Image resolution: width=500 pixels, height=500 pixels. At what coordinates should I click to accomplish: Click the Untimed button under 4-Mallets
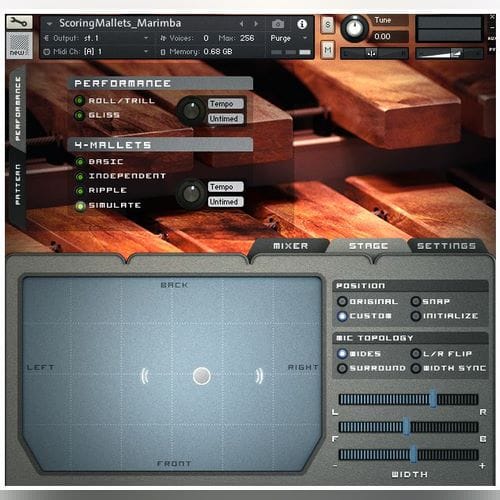coord(226,202)
